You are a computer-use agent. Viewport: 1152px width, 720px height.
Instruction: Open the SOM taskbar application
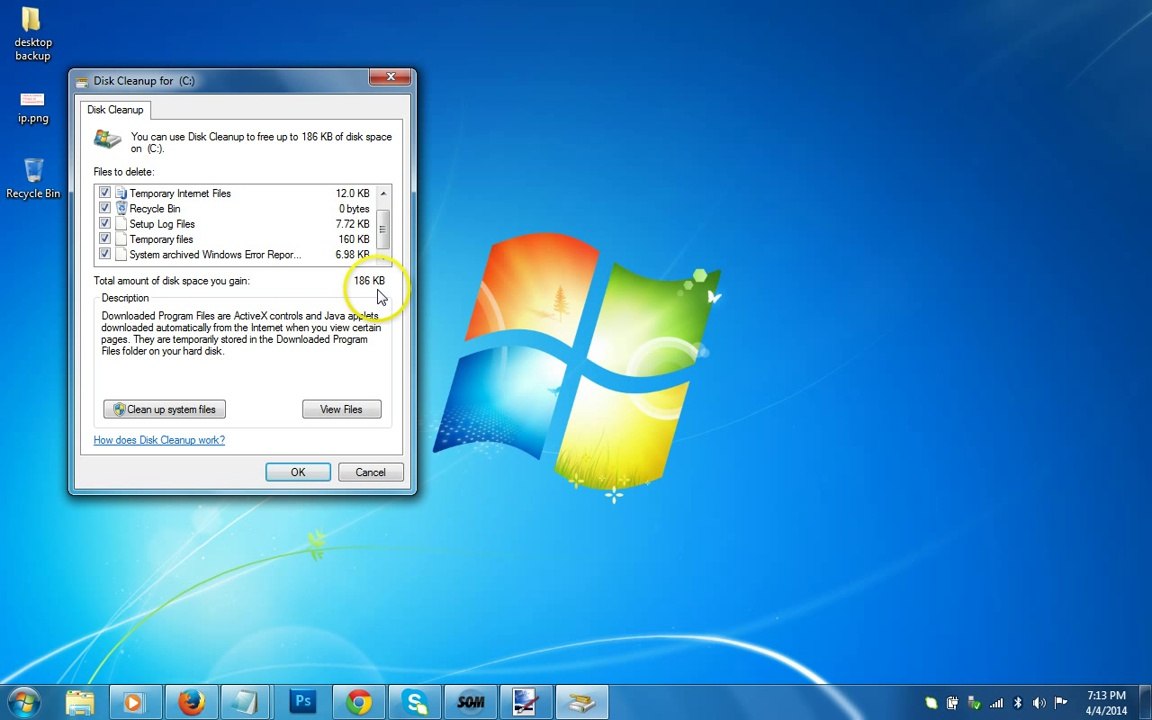(x=471, y=702)
